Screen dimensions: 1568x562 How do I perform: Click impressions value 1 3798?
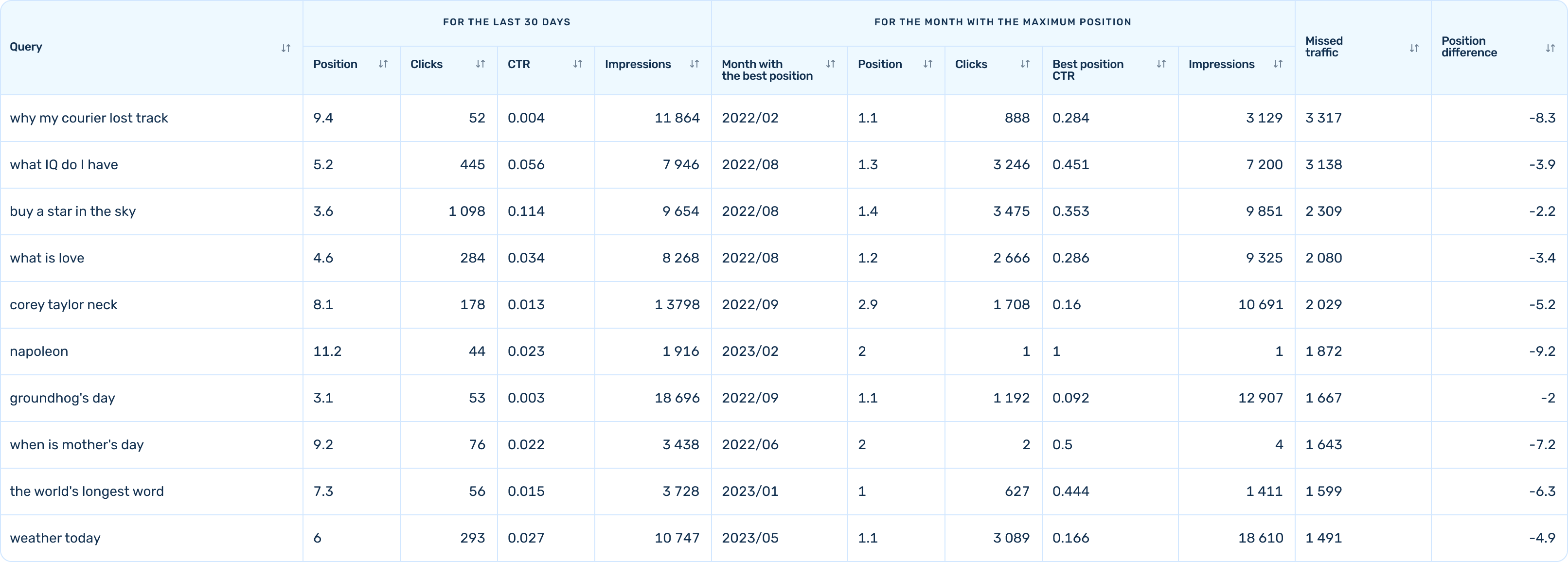[x=677, y=305]
